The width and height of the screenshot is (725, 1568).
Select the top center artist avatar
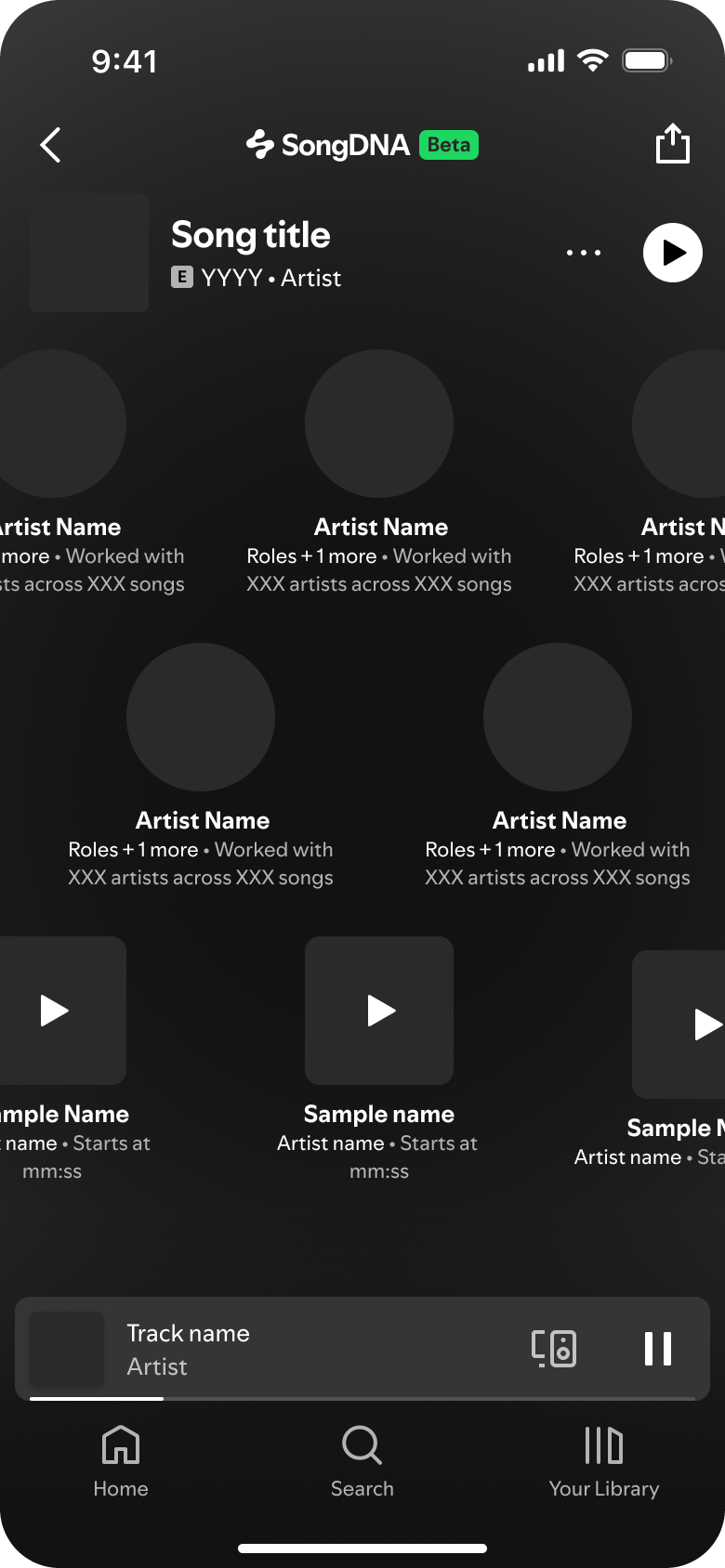click(379, 424)
